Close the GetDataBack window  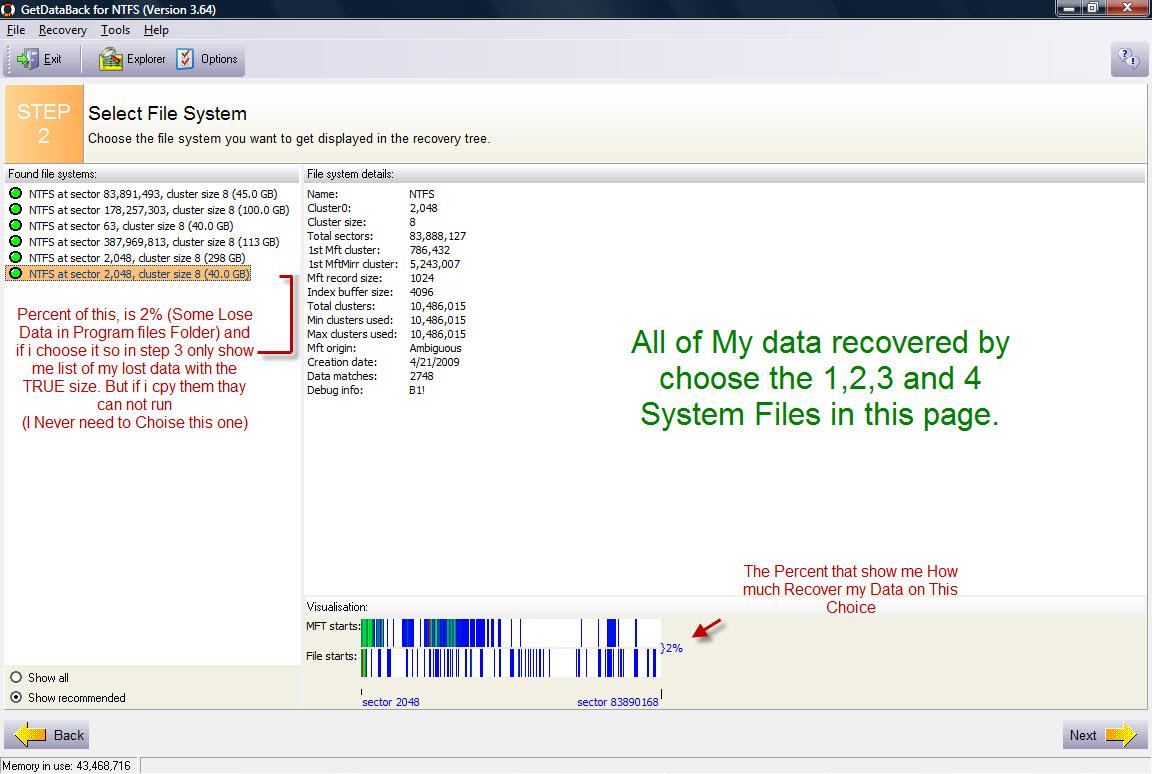point(1128,8)
